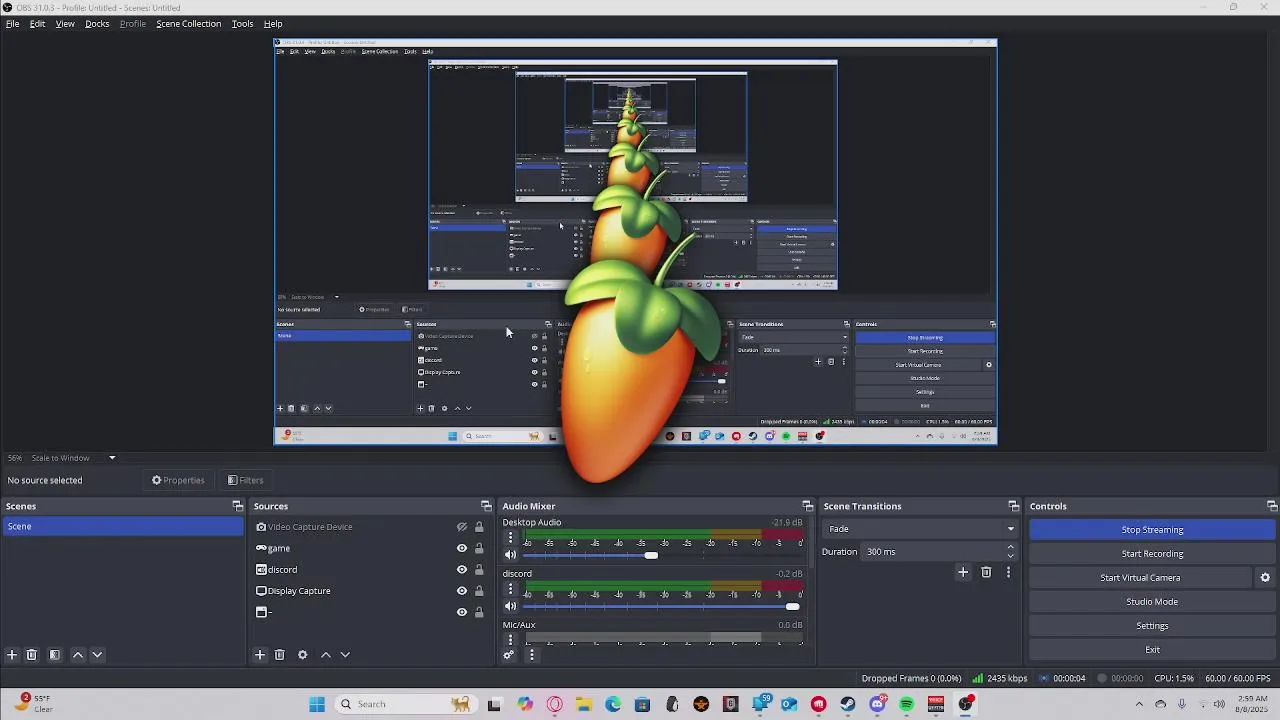1280x720 pixels.
Task: Open Spotify from the taskbar
Action: (x=906, y=704)
